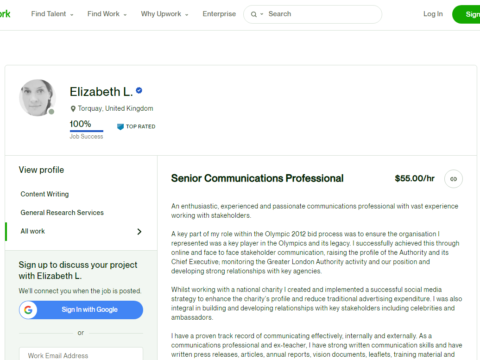Click the search magnifier icon

tap(254, 14)
